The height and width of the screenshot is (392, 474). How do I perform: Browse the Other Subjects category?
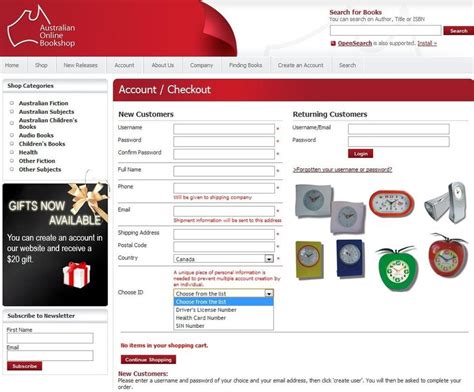point(40,169)
